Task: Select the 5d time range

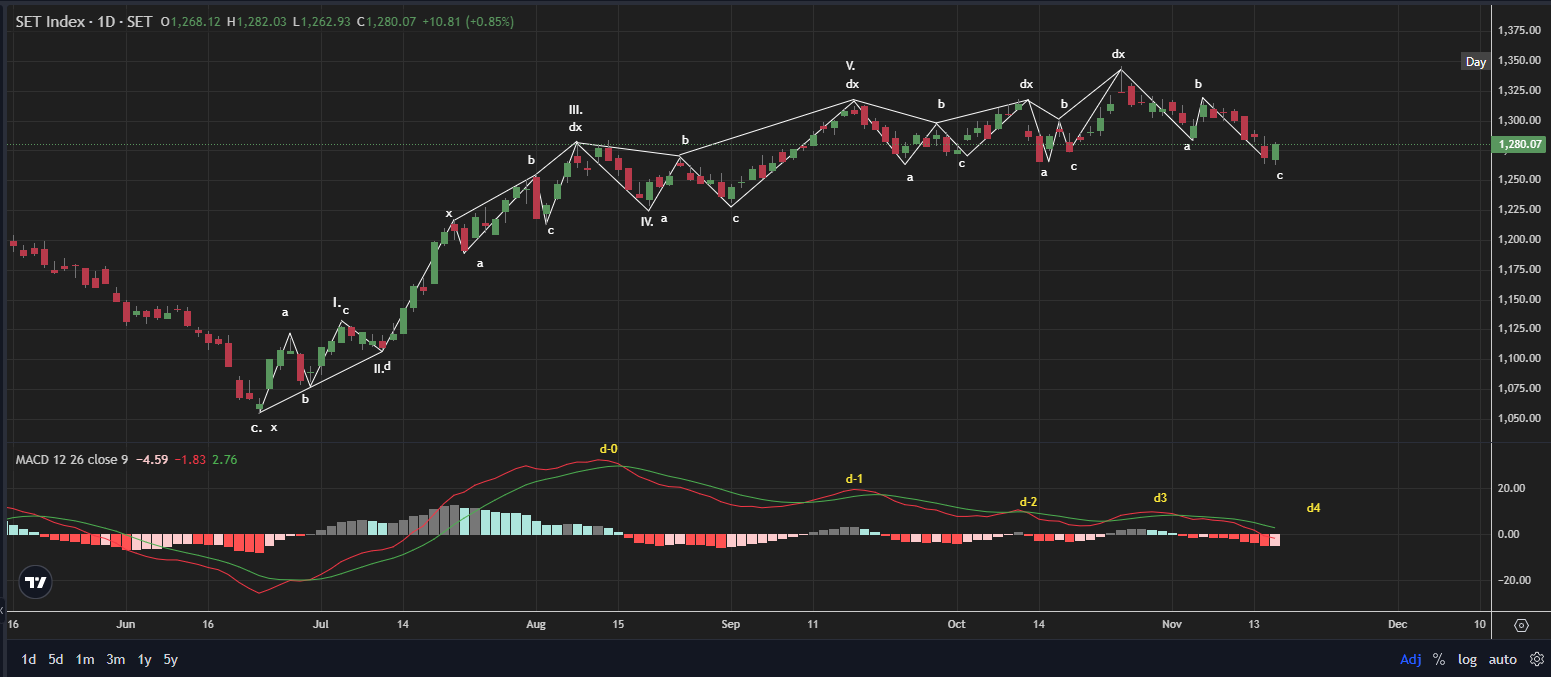Action: (x=56, y=659)
